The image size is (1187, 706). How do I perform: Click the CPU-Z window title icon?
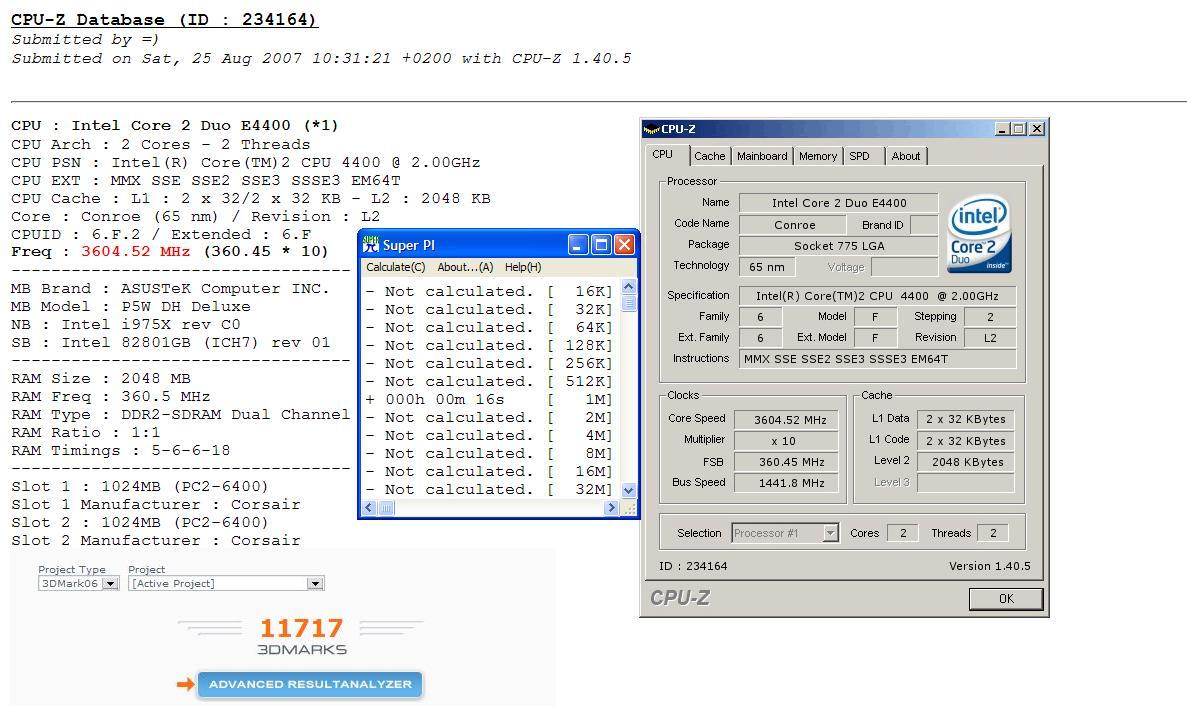click(x=652, y=129)
